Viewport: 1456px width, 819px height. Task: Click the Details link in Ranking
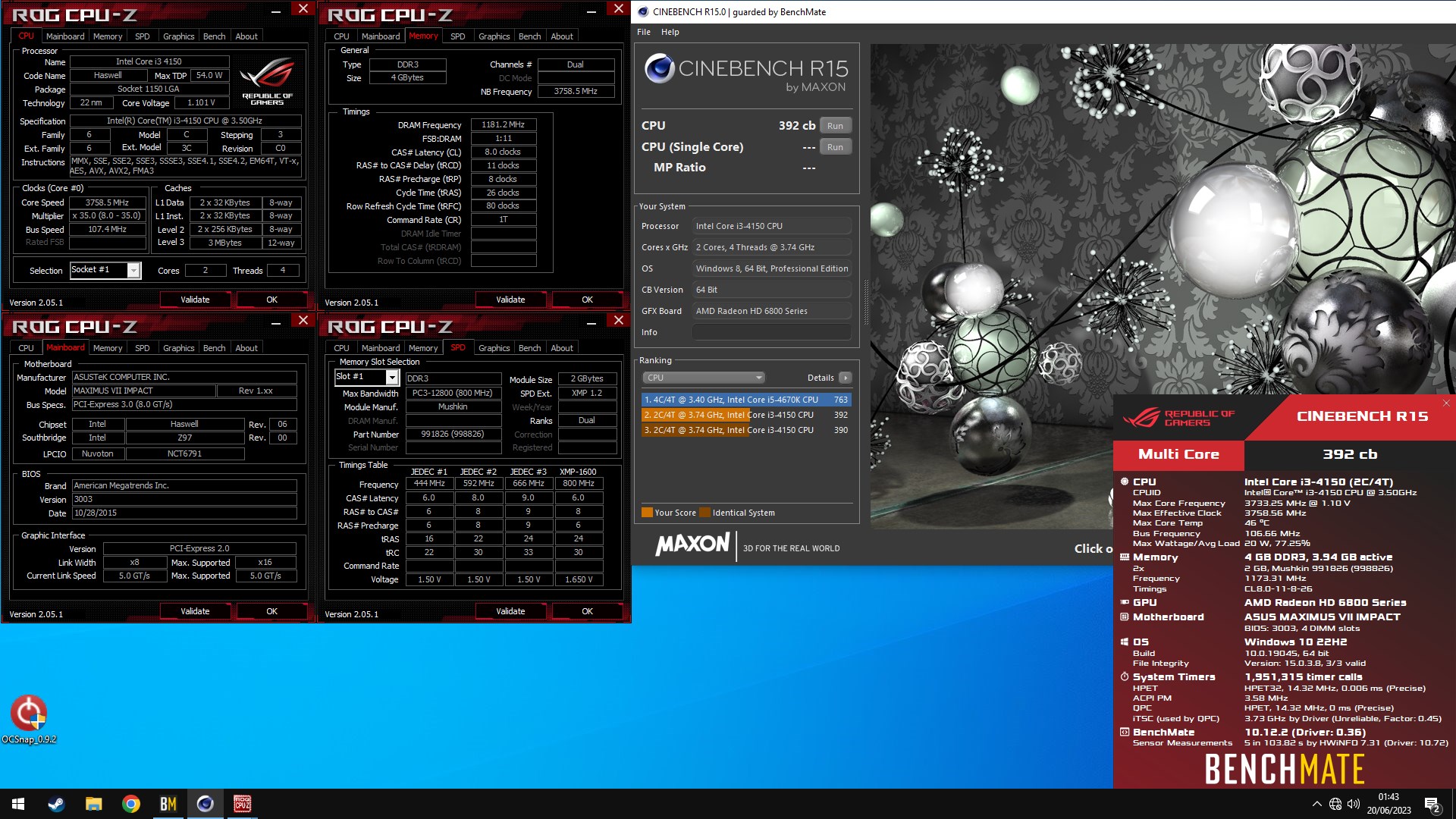tap(820, 378)
